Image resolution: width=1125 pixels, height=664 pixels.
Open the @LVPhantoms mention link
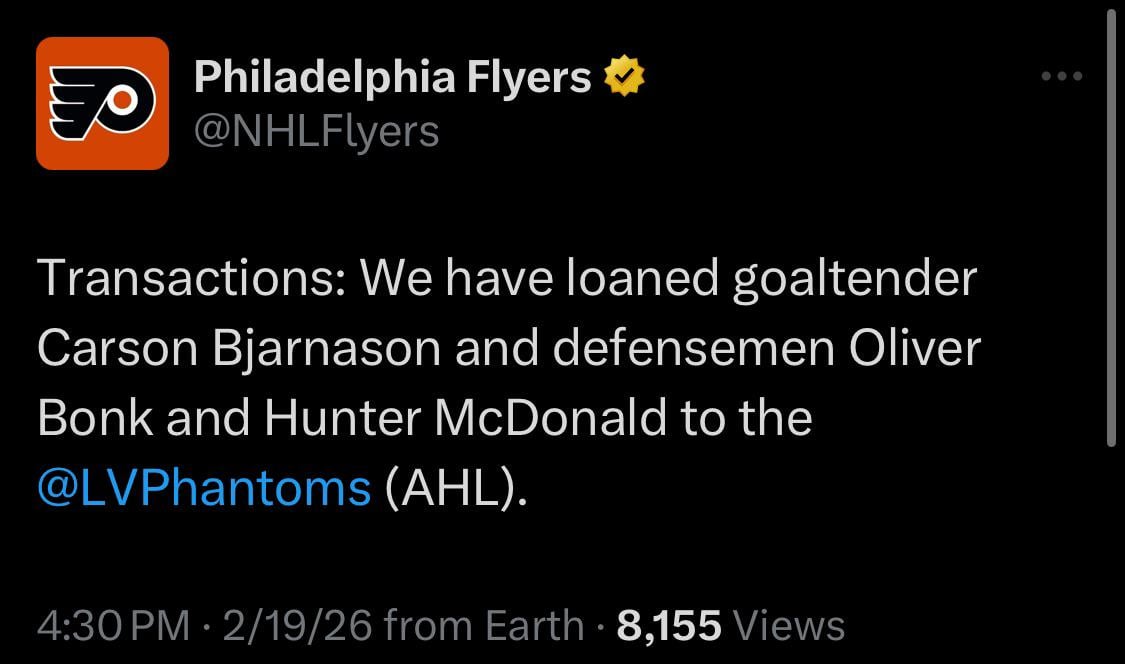[204, 488]
